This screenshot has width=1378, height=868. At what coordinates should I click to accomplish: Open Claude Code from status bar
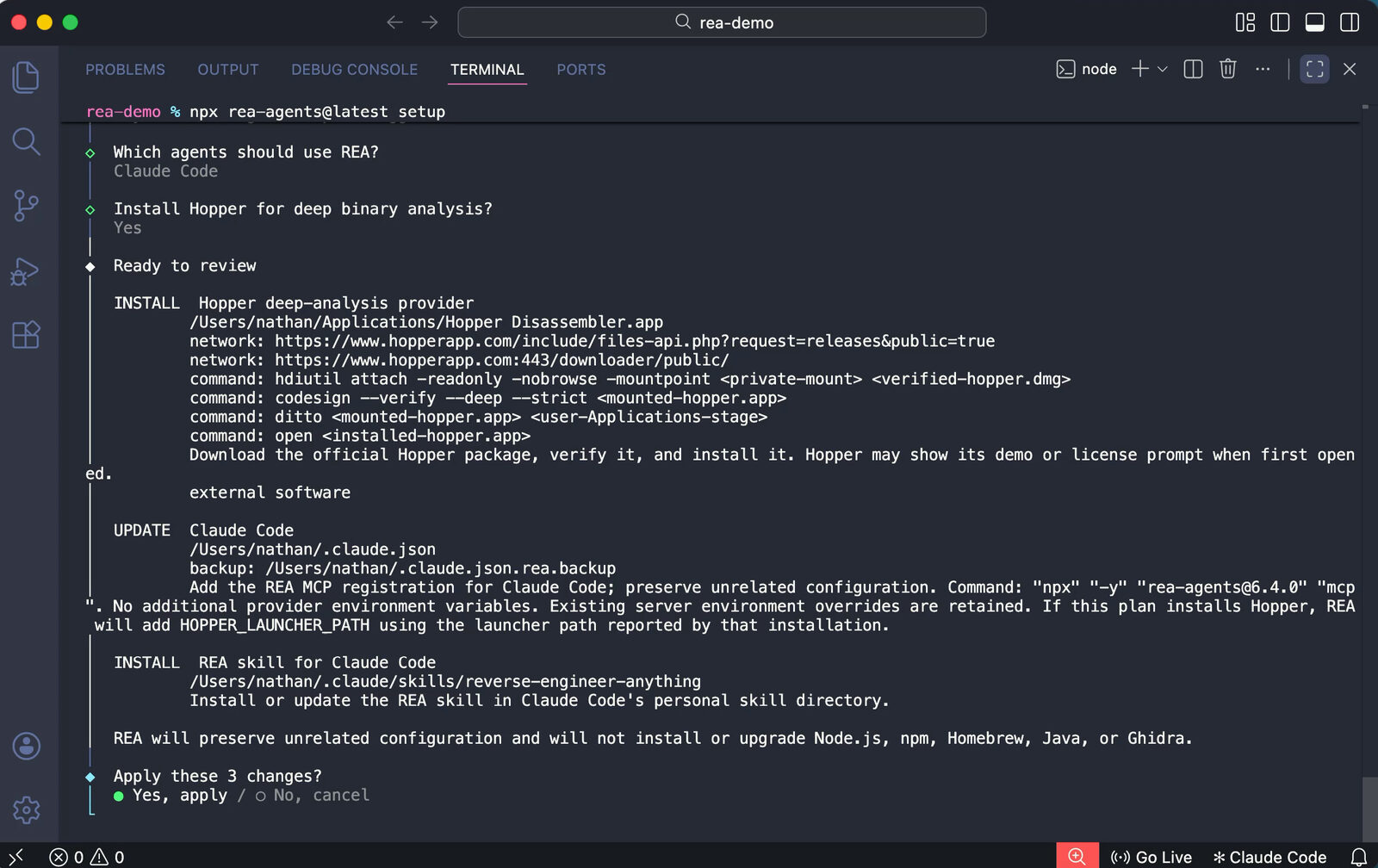[x=1269, y=857]
